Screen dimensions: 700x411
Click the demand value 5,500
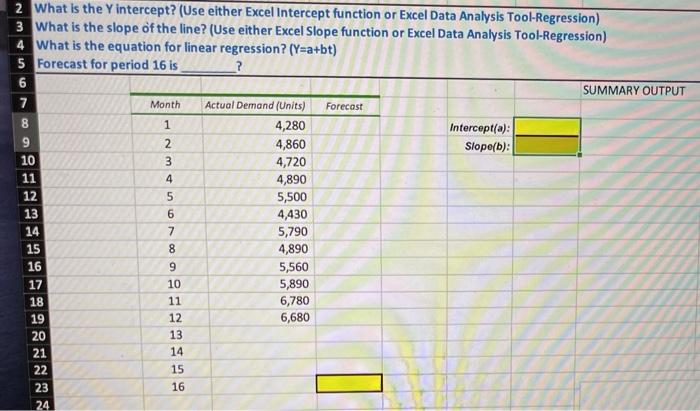[x=292, y=197]
